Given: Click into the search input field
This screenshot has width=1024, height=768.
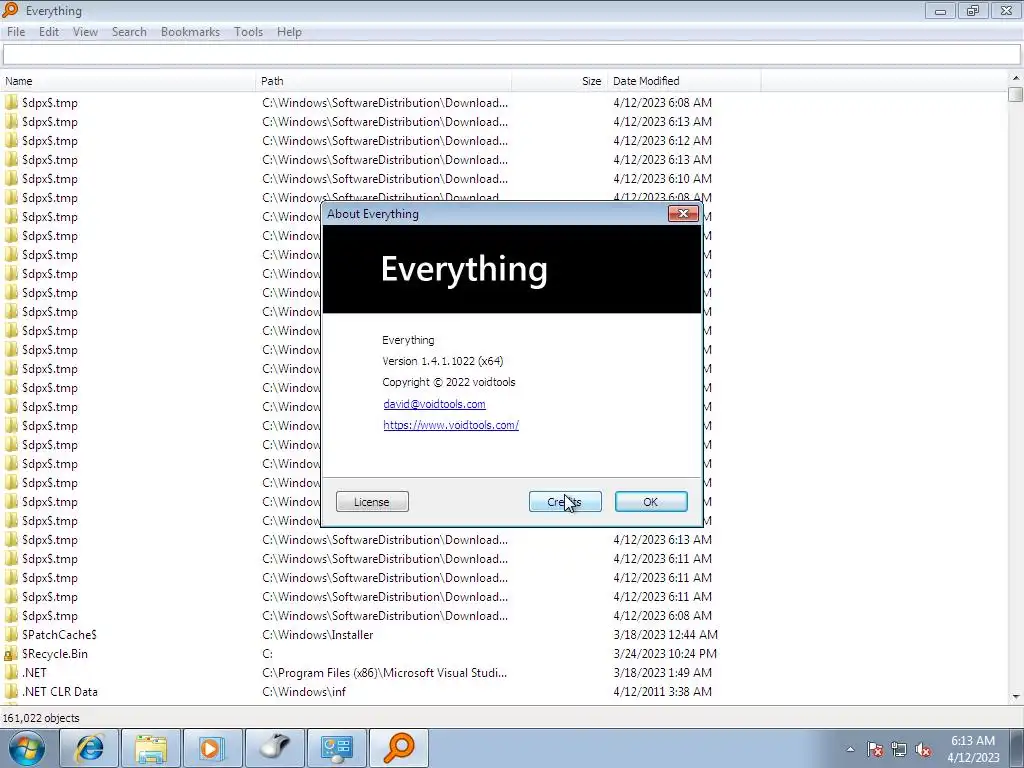Looking at the screenshot, I should pos(511,55).
